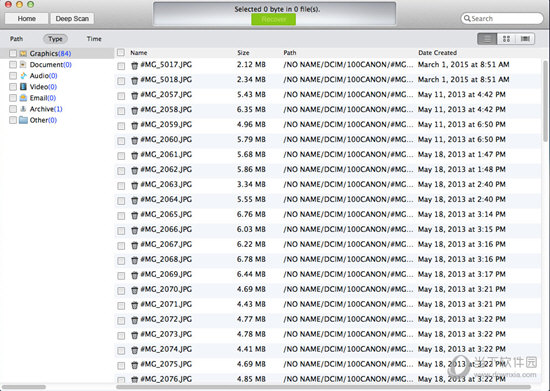Viewport: 550px width, 391px height.
Task: Click the Email category icon
Action: click(24, 98)
